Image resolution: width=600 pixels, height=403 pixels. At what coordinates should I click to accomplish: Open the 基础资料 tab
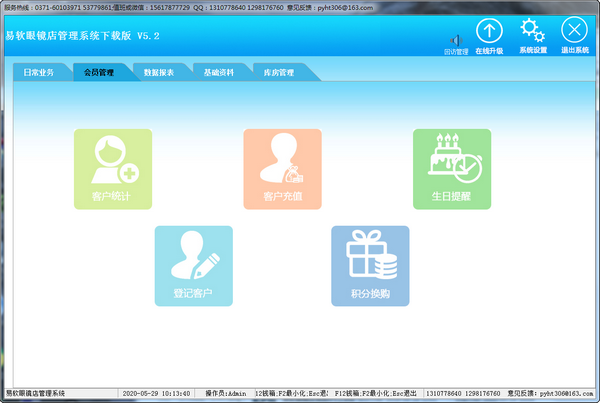click(218, 73)
